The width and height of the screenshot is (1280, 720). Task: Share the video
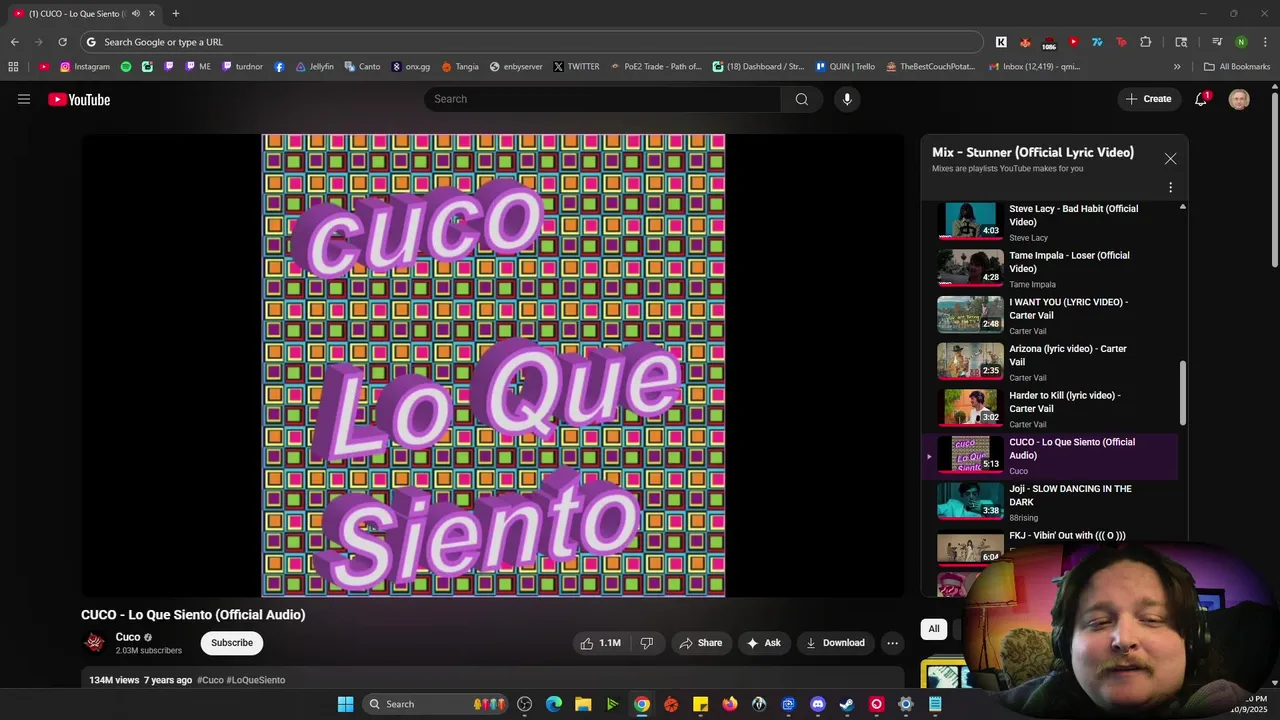[700, 643]
